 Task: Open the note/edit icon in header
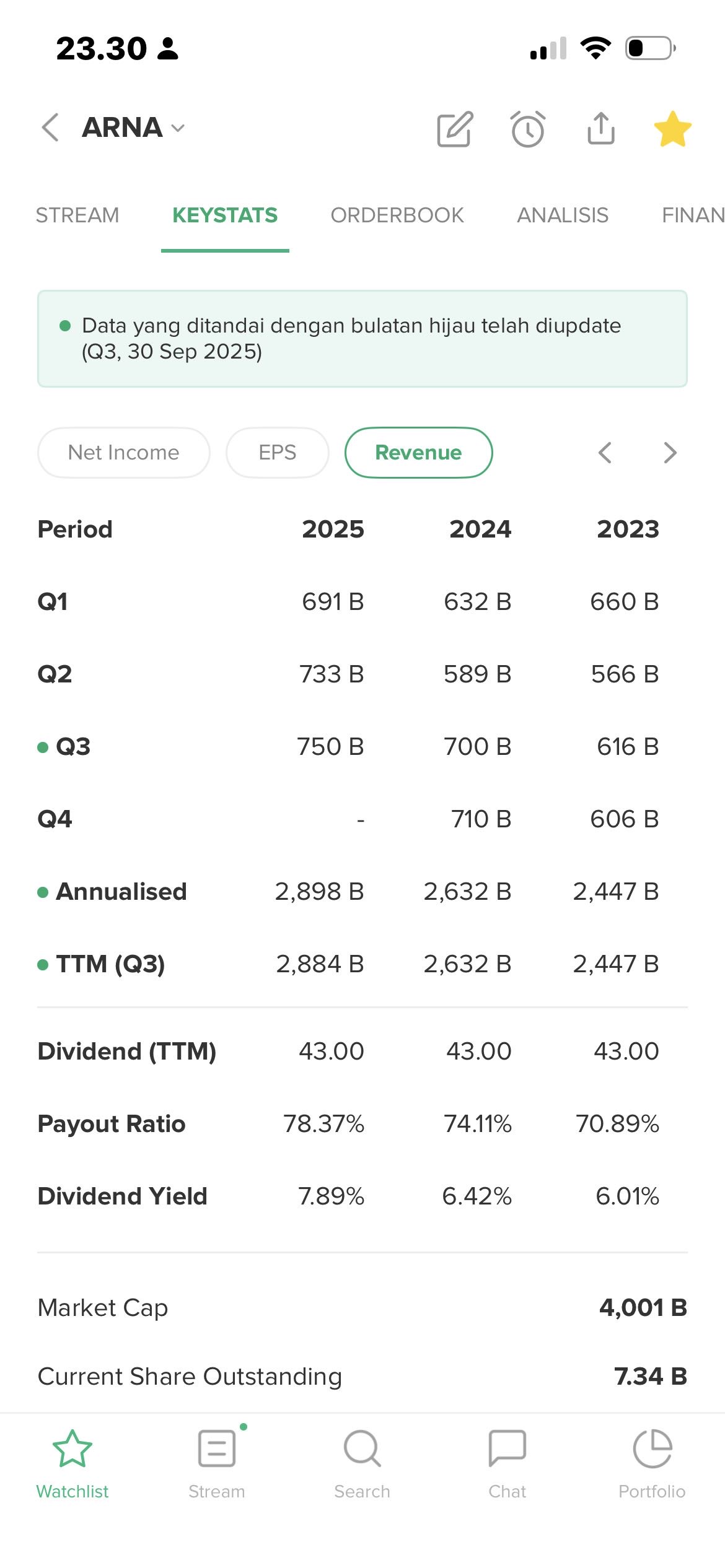click(455, 129)
